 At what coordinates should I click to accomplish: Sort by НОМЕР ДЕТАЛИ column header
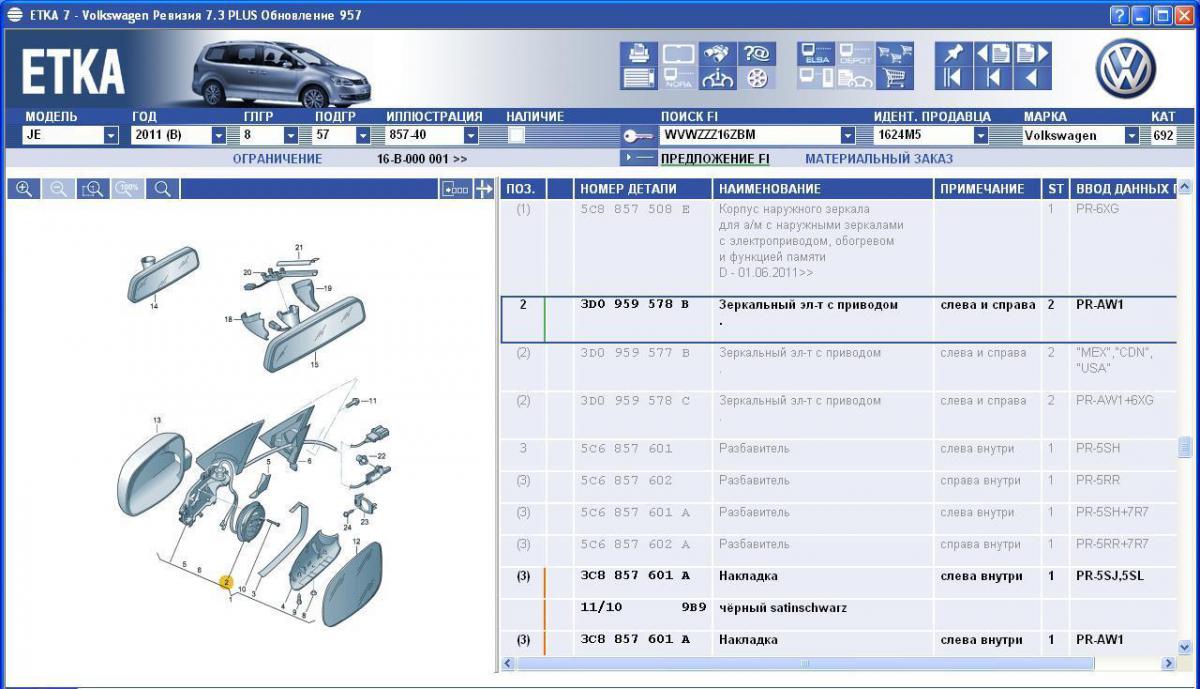click(x=643, y=189)
